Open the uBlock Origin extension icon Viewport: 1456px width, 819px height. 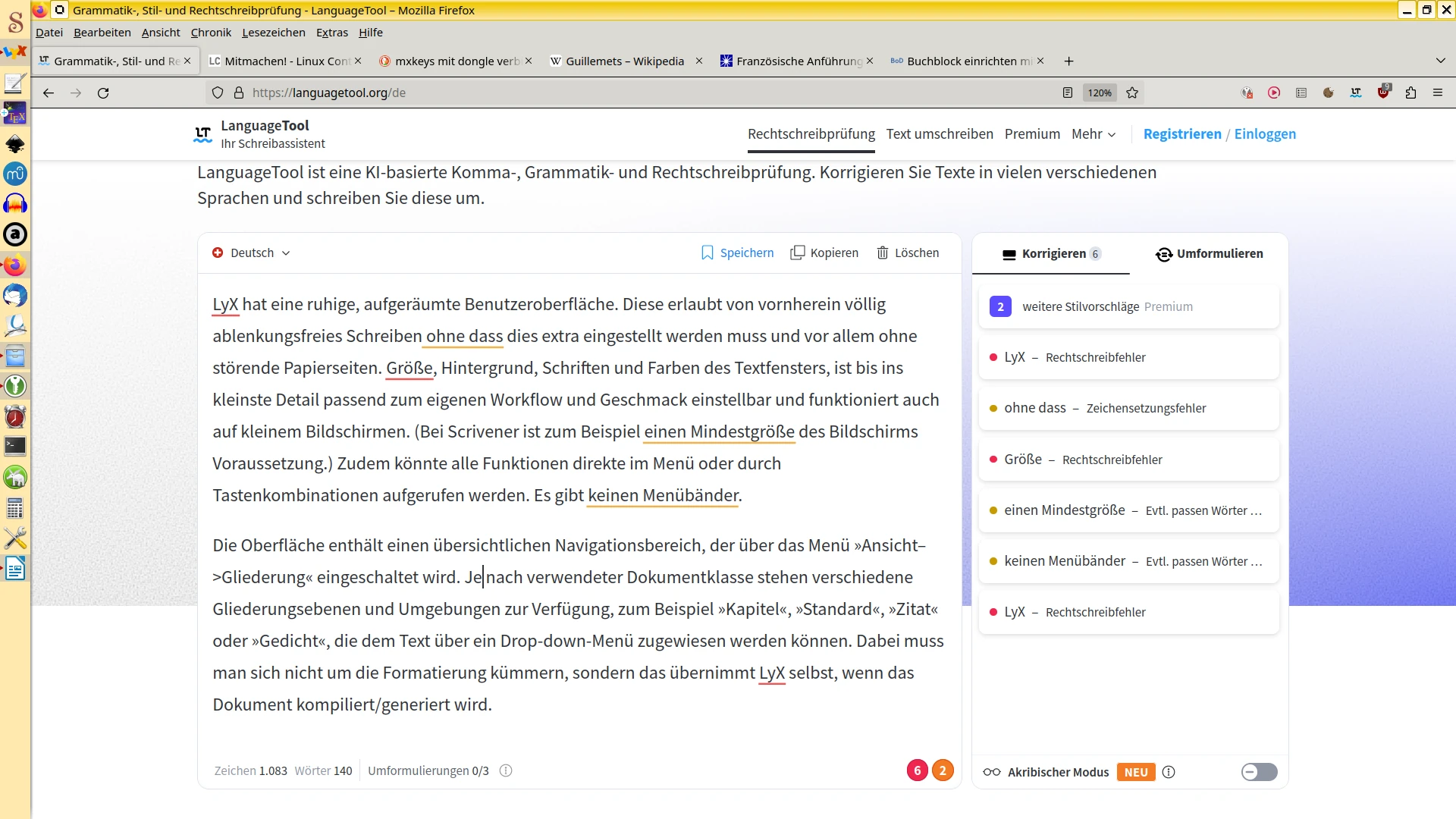(x=1384, y=92)
